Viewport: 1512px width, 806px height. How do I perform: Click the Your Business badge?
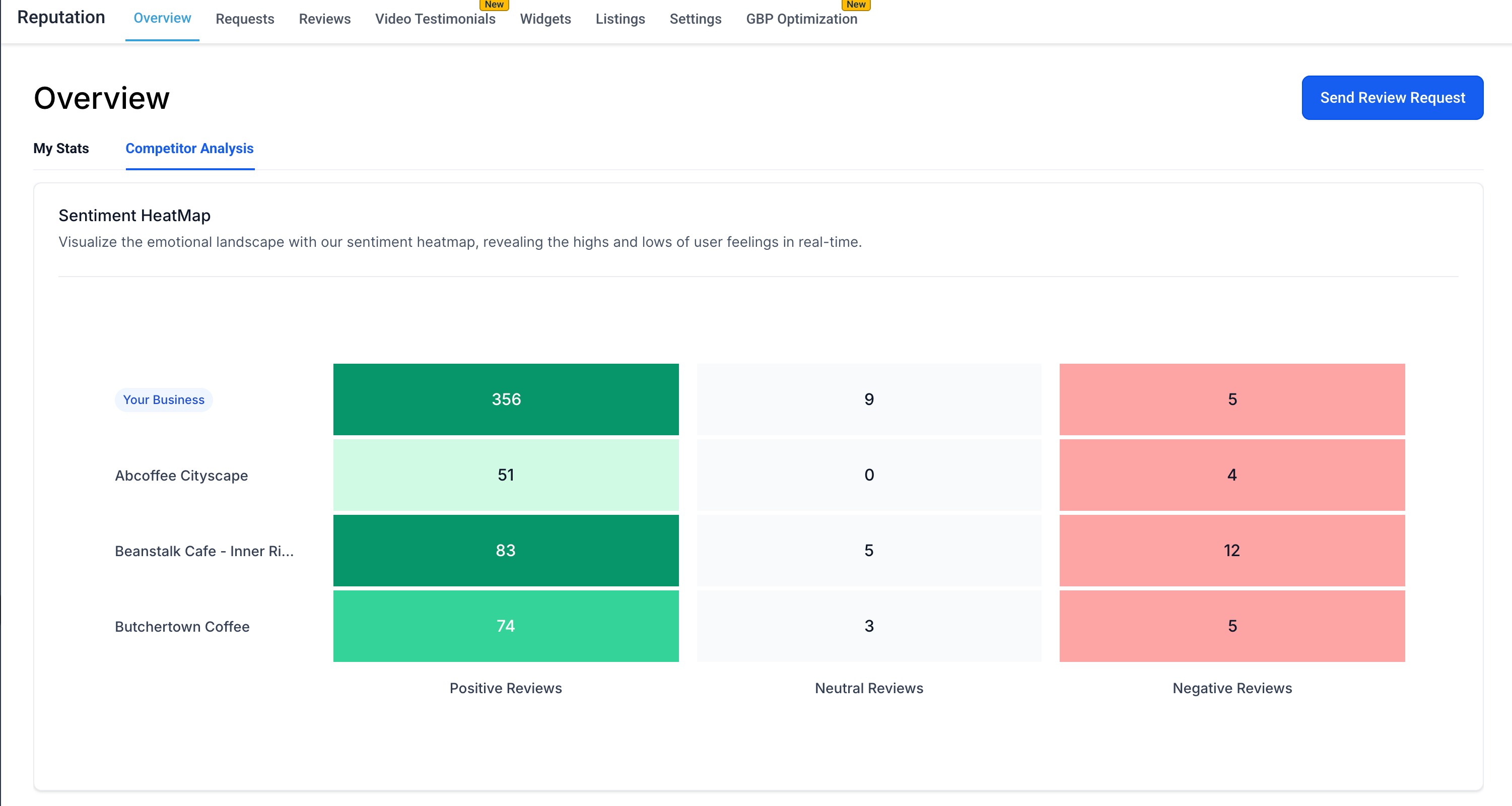coord(163,400)
